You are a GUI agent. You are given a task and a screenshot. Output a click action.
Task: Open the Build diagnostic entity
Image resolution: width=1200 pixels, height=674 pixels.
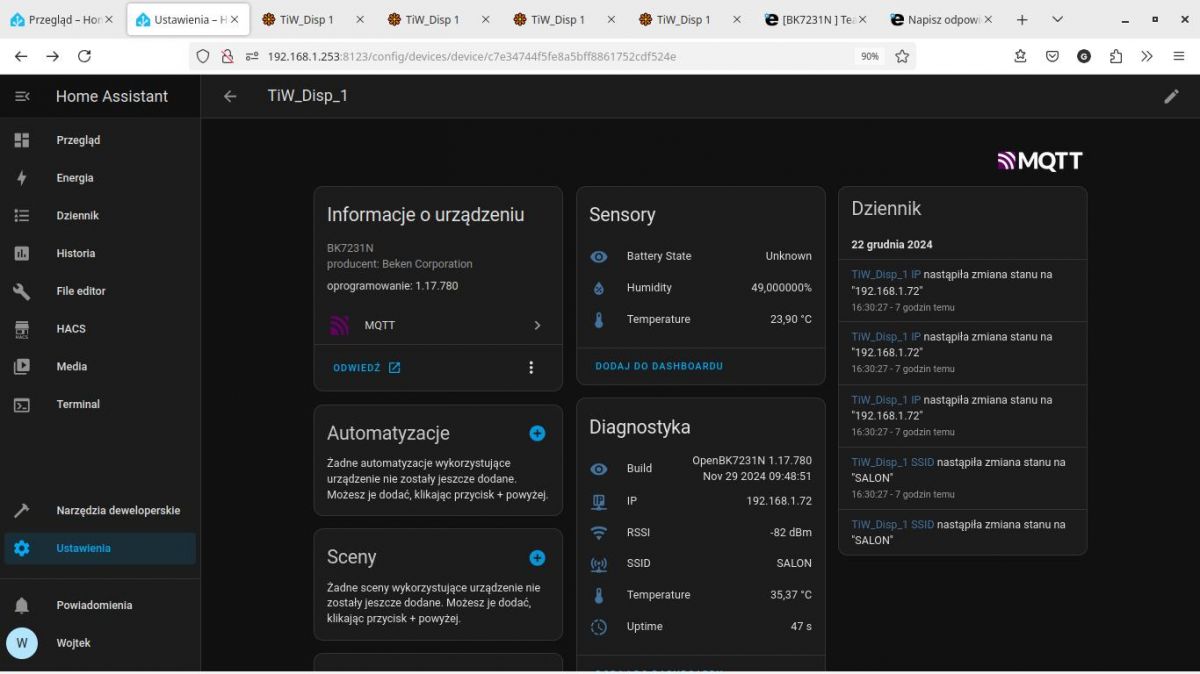(700, 468)
